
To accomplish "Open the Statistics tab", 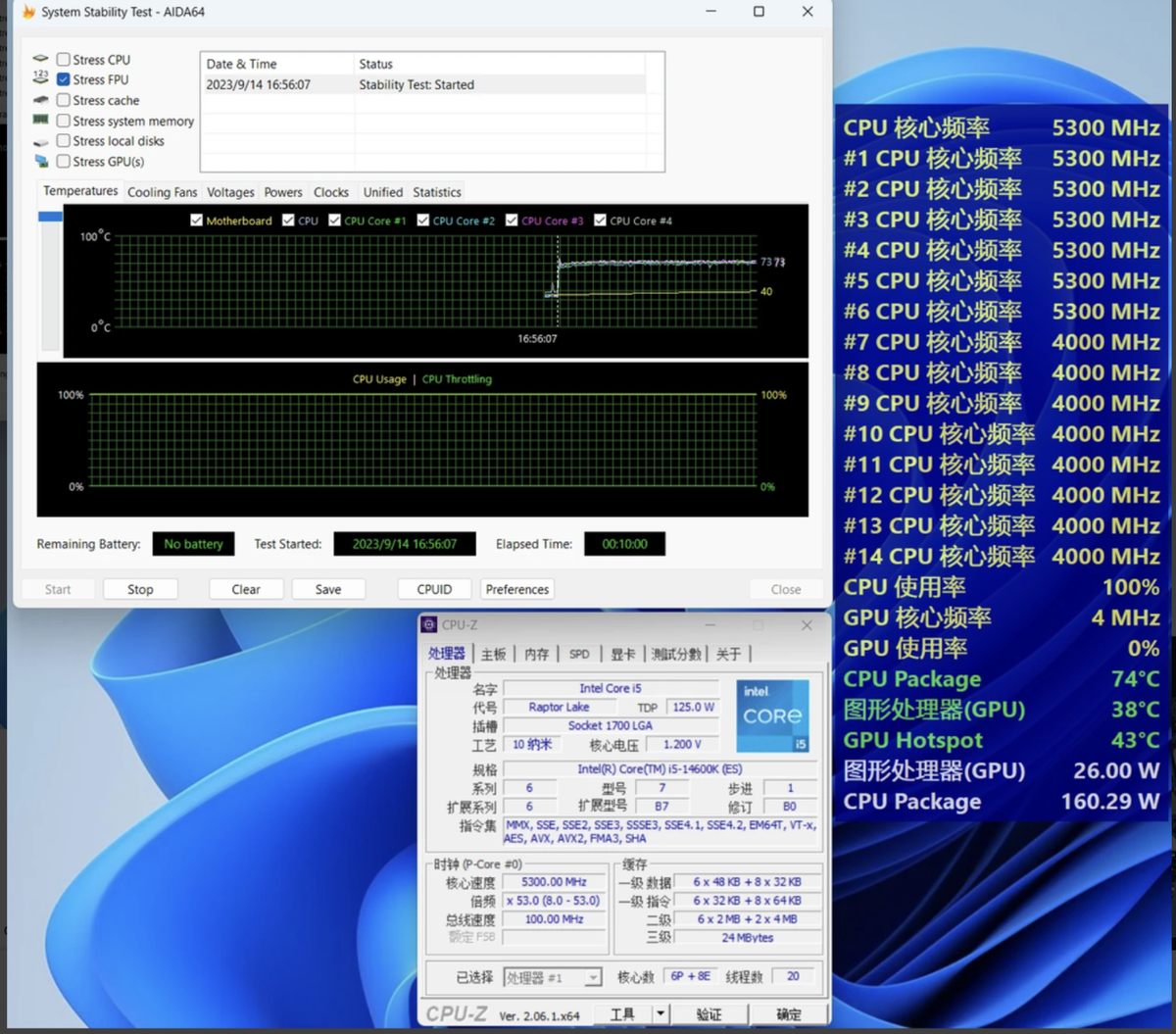I will (x=437, y=192).
